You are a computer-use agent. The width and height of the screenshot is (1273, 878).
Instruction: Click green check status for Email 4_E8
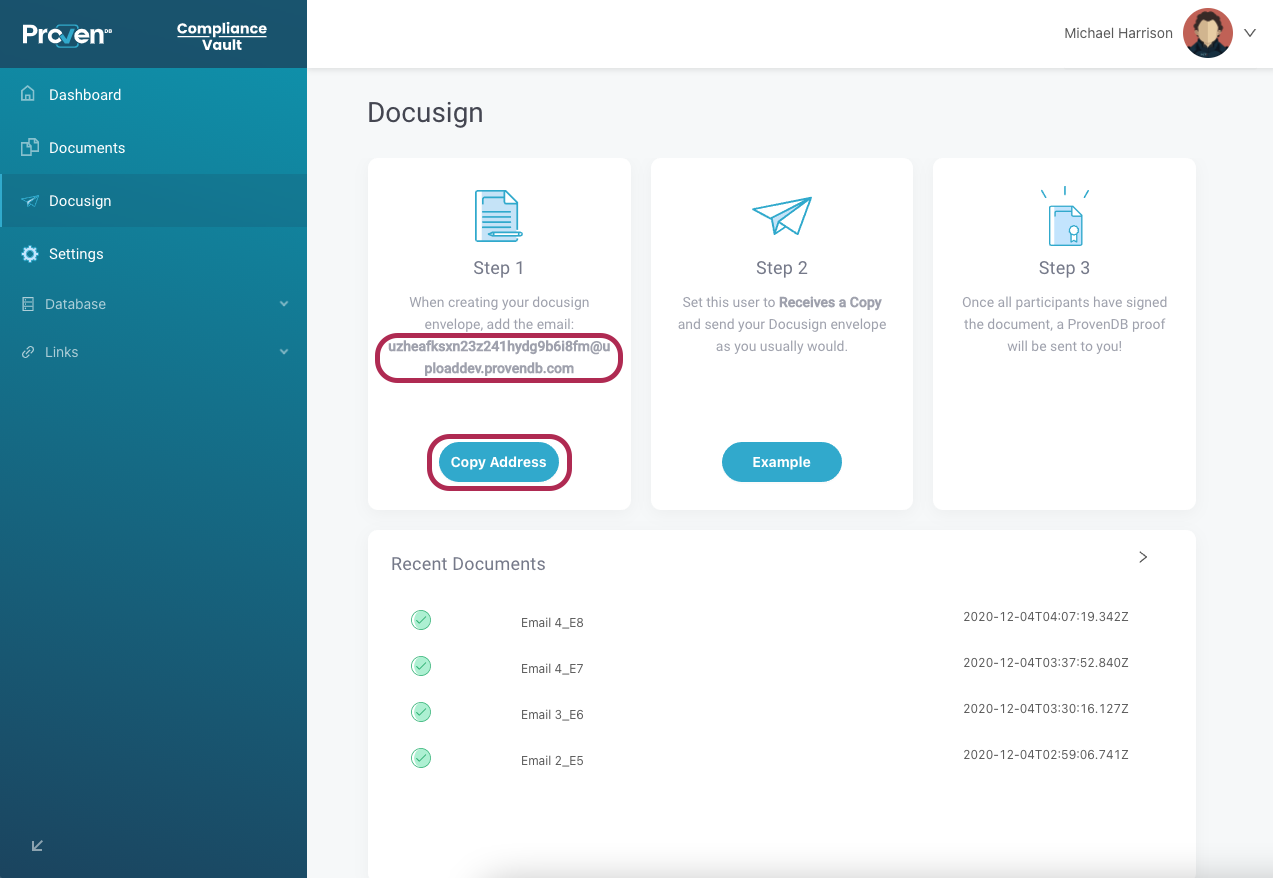coord(421,620)
